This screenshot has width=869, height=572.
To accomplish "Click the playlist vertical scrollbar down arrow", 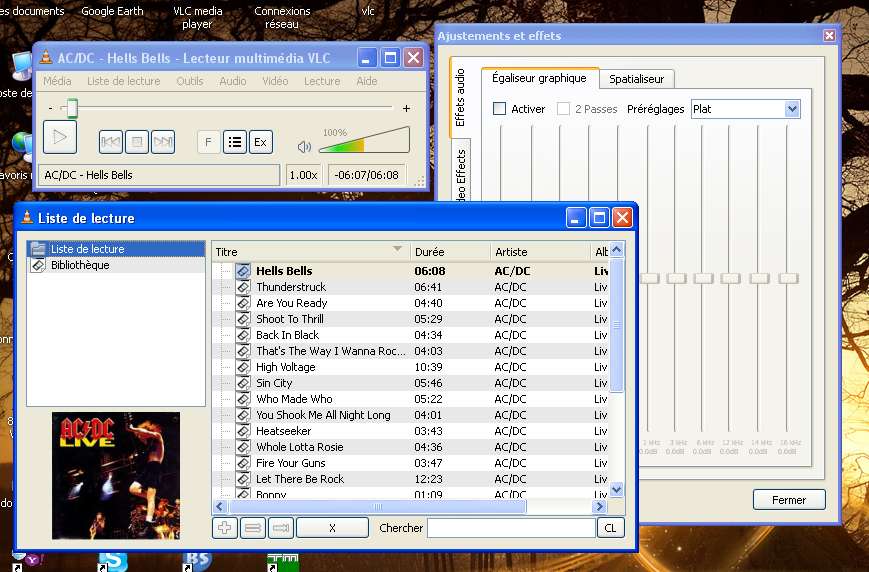I will 617,490.
